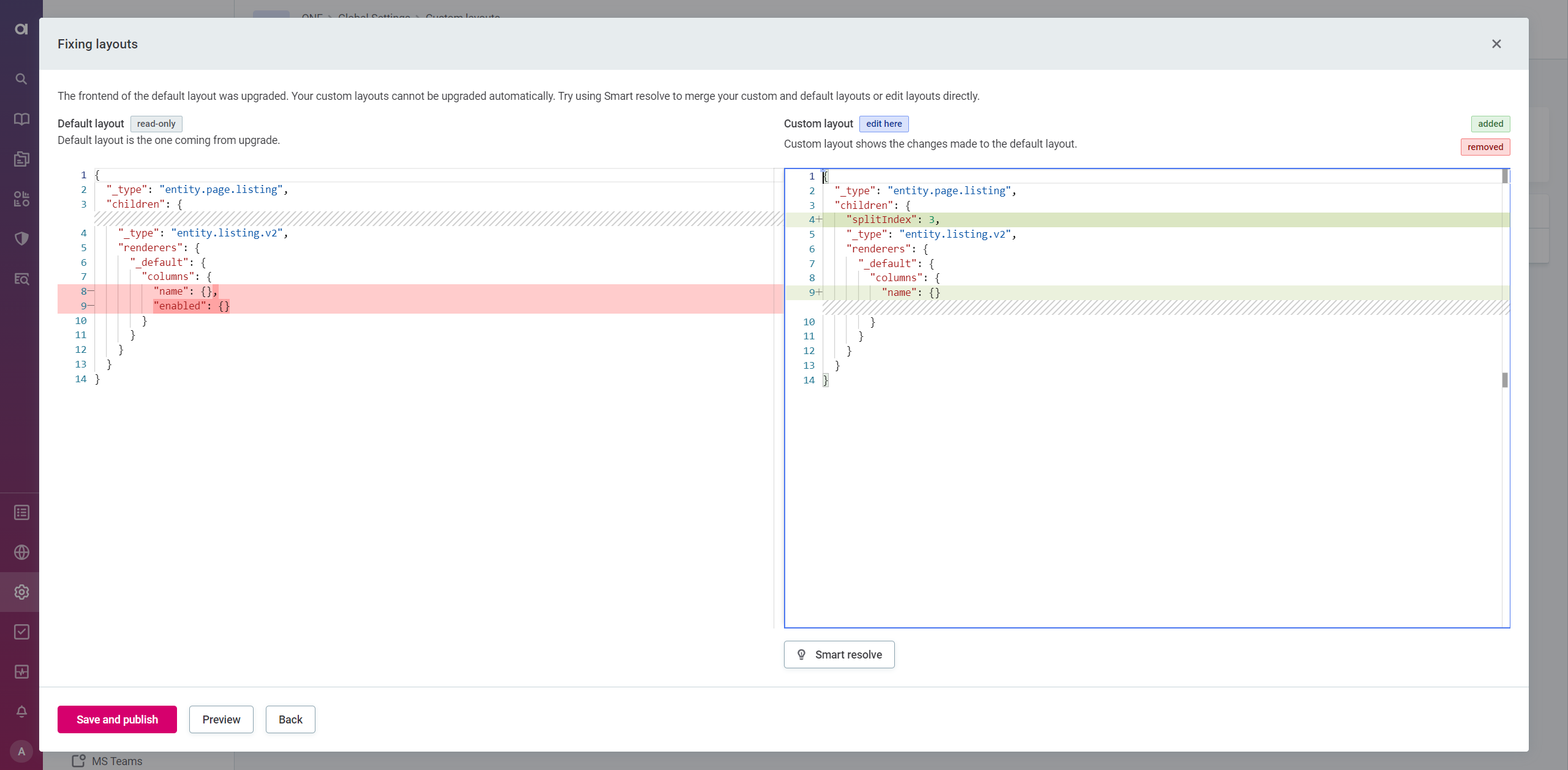Open the Preview of the layout

click(221, 719)
